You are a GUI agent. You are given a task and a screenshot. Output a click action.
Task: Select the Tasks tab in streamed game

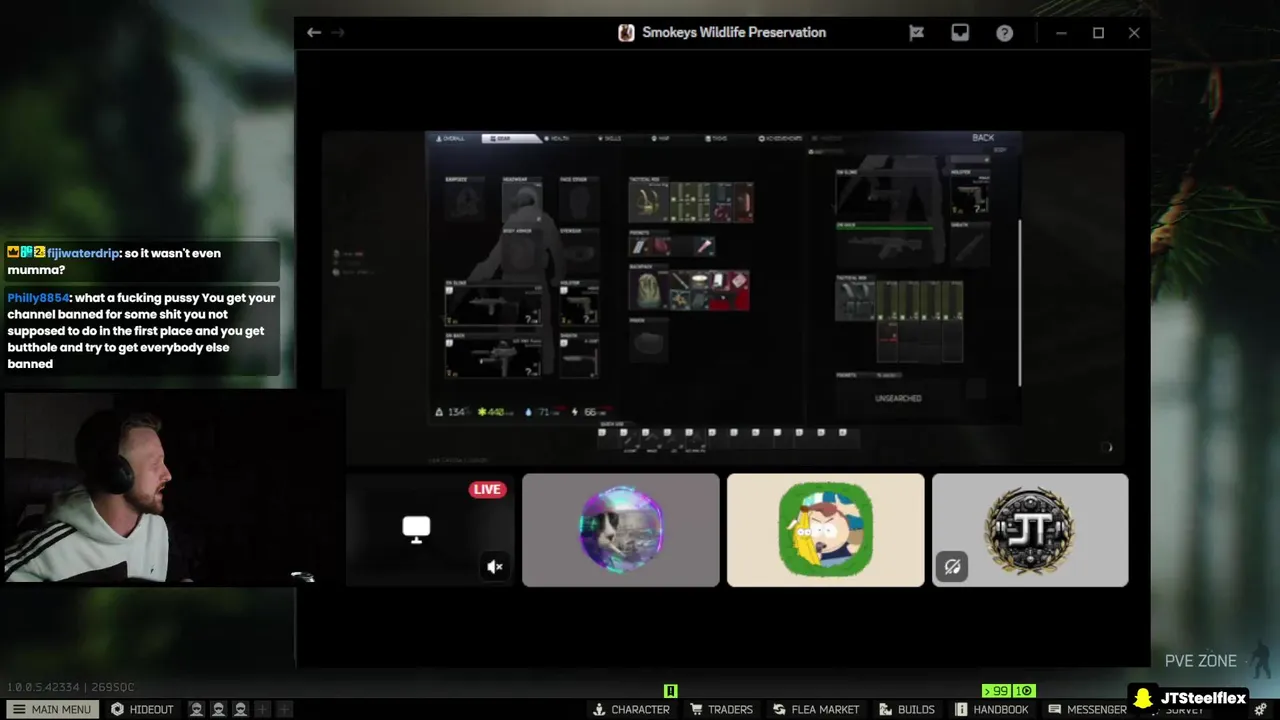pos(716,138)
